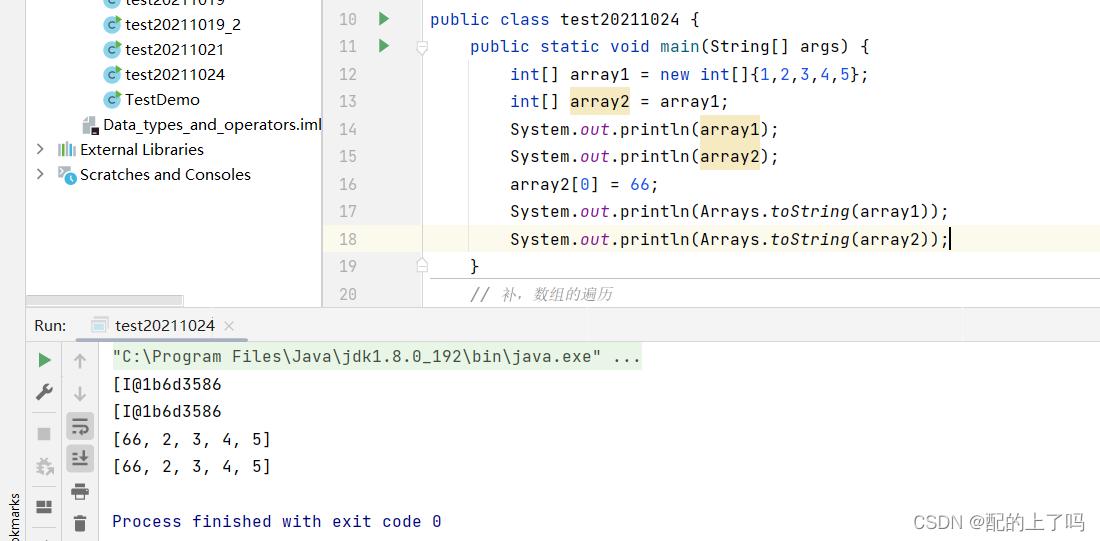Image resolution: width=1100 pixels, height=541 pixels.
Task: Click line number 16 in gutter
Action: point(348,185)
